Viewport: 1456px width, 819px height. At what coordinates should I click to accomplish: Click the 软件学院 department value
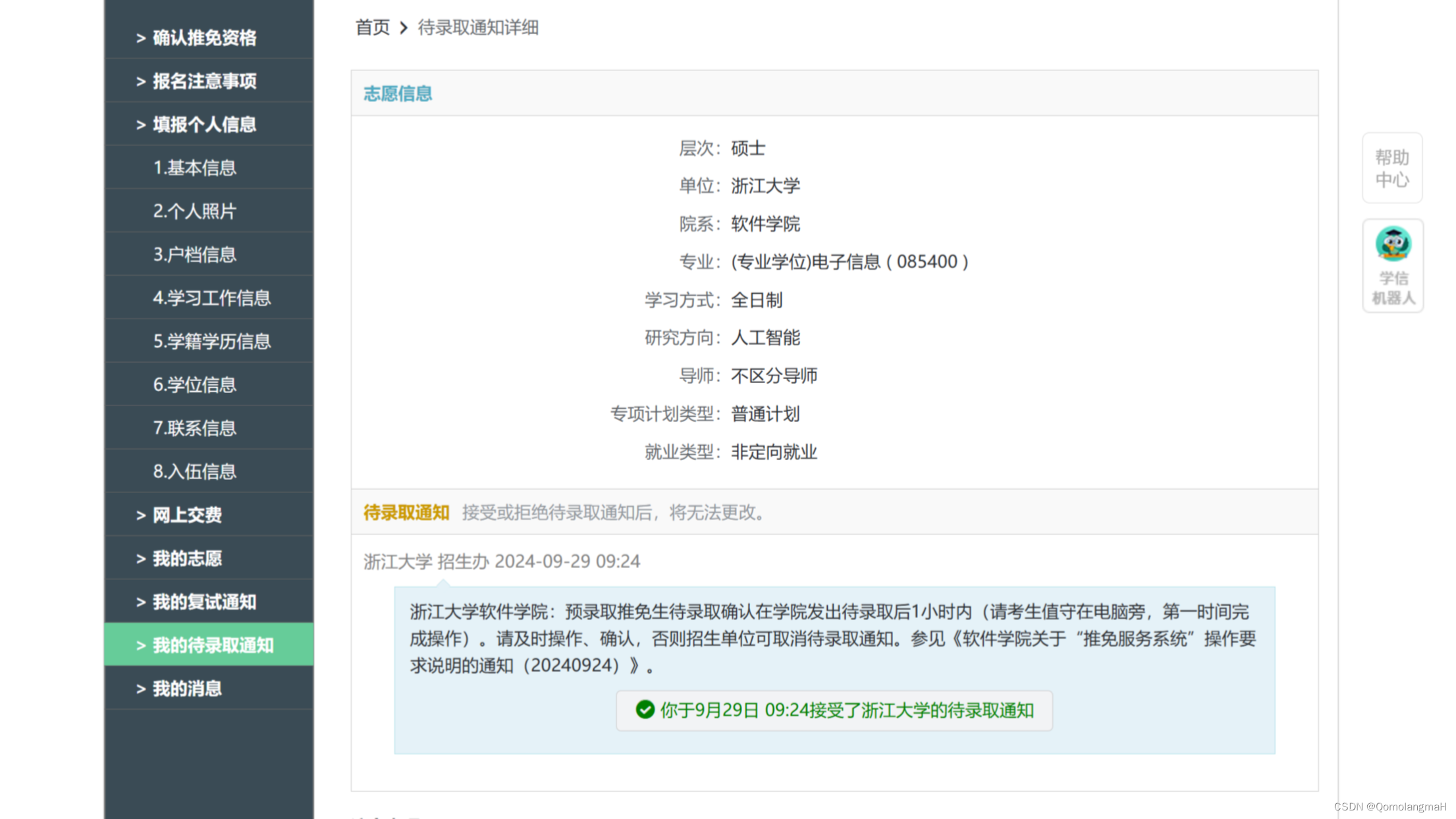765,224
